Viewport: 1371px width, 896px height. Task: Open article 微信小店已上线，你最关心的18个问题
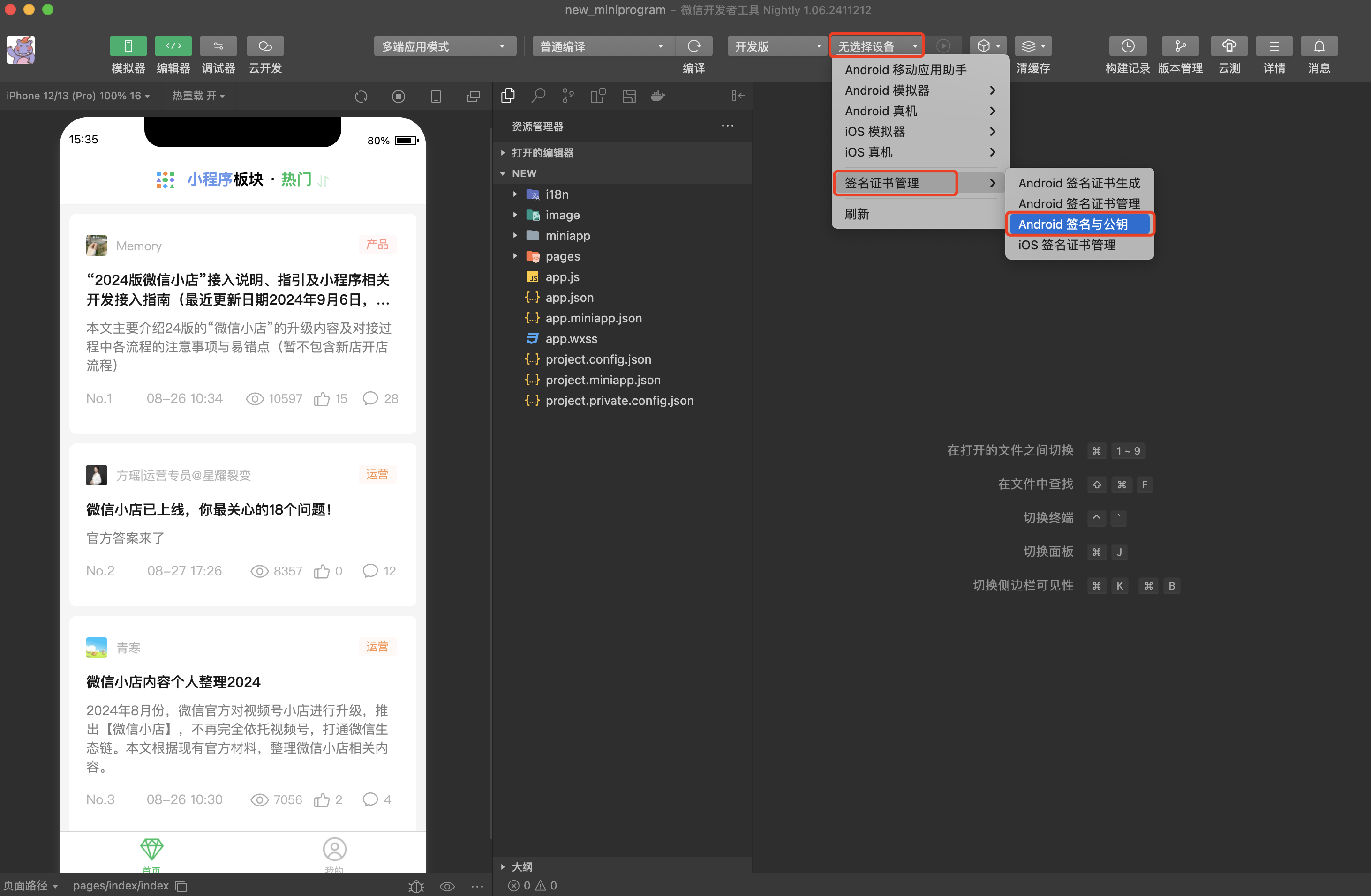tap(242, 524)
